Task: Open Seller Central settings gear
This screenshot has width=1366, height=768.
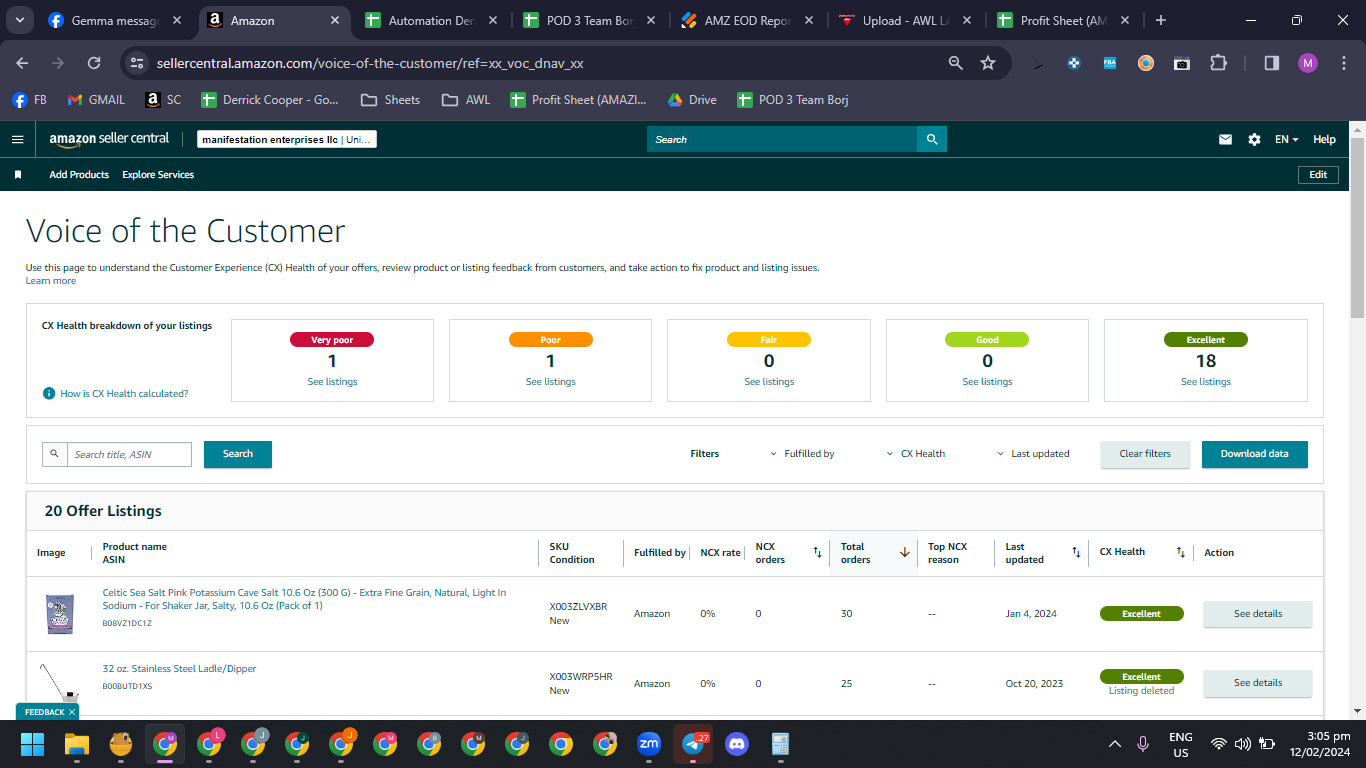Action: 1254,139
